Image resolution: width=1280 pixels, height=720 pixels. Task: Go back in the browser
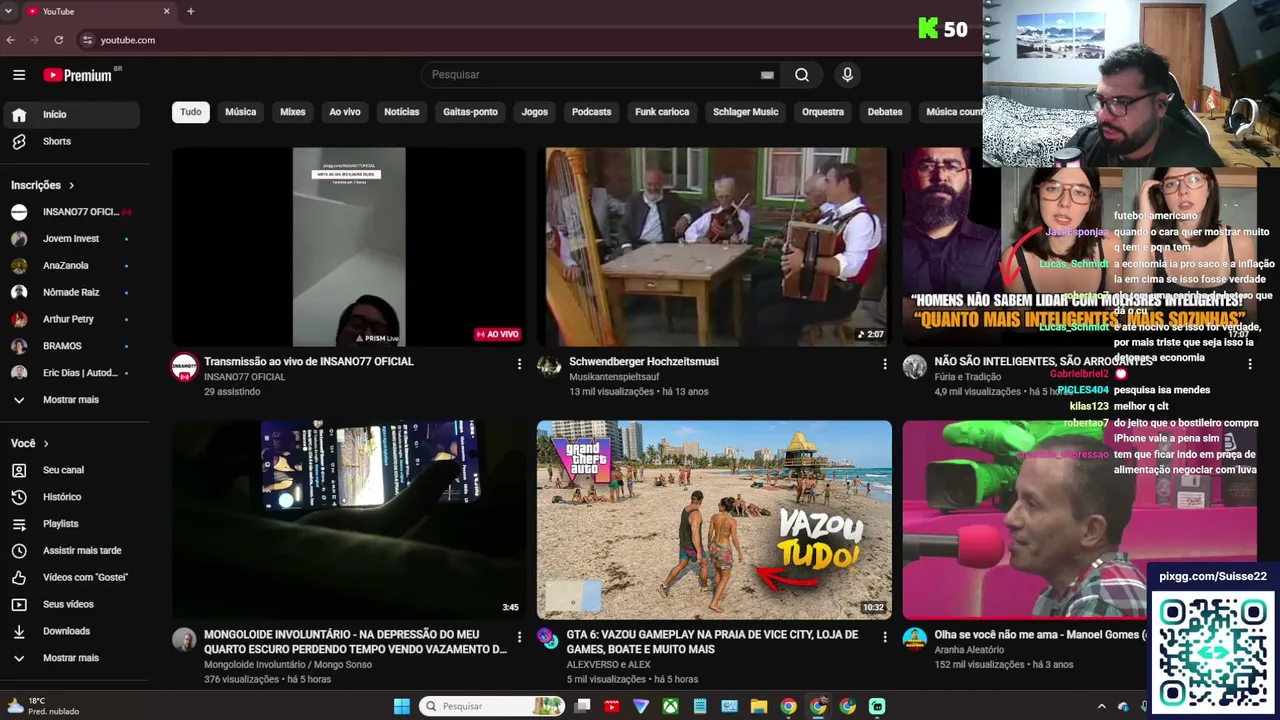[11, 40]
